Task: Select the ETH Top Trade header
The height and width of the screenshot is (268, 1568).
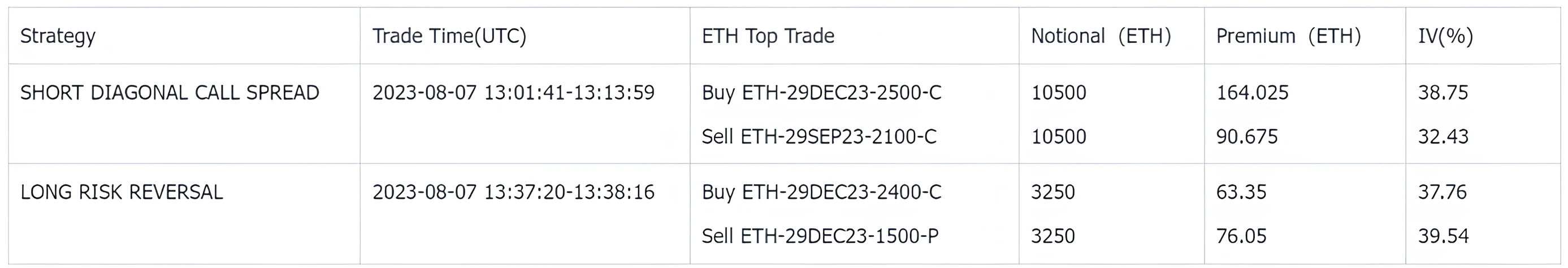Action: point(768,36)
